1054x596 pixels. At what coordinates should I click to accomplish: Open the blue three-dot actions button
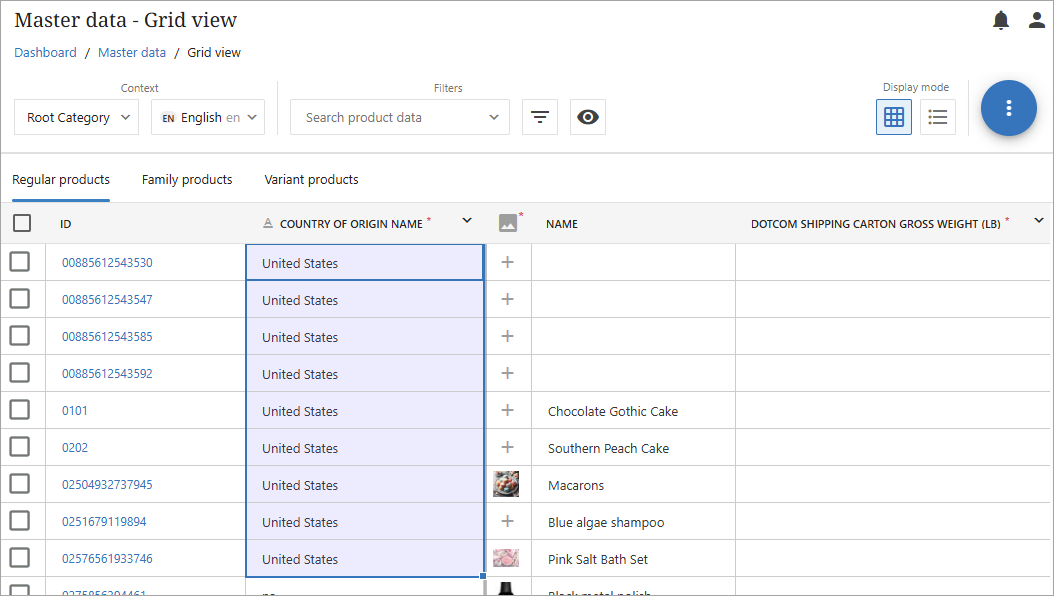1008,108
